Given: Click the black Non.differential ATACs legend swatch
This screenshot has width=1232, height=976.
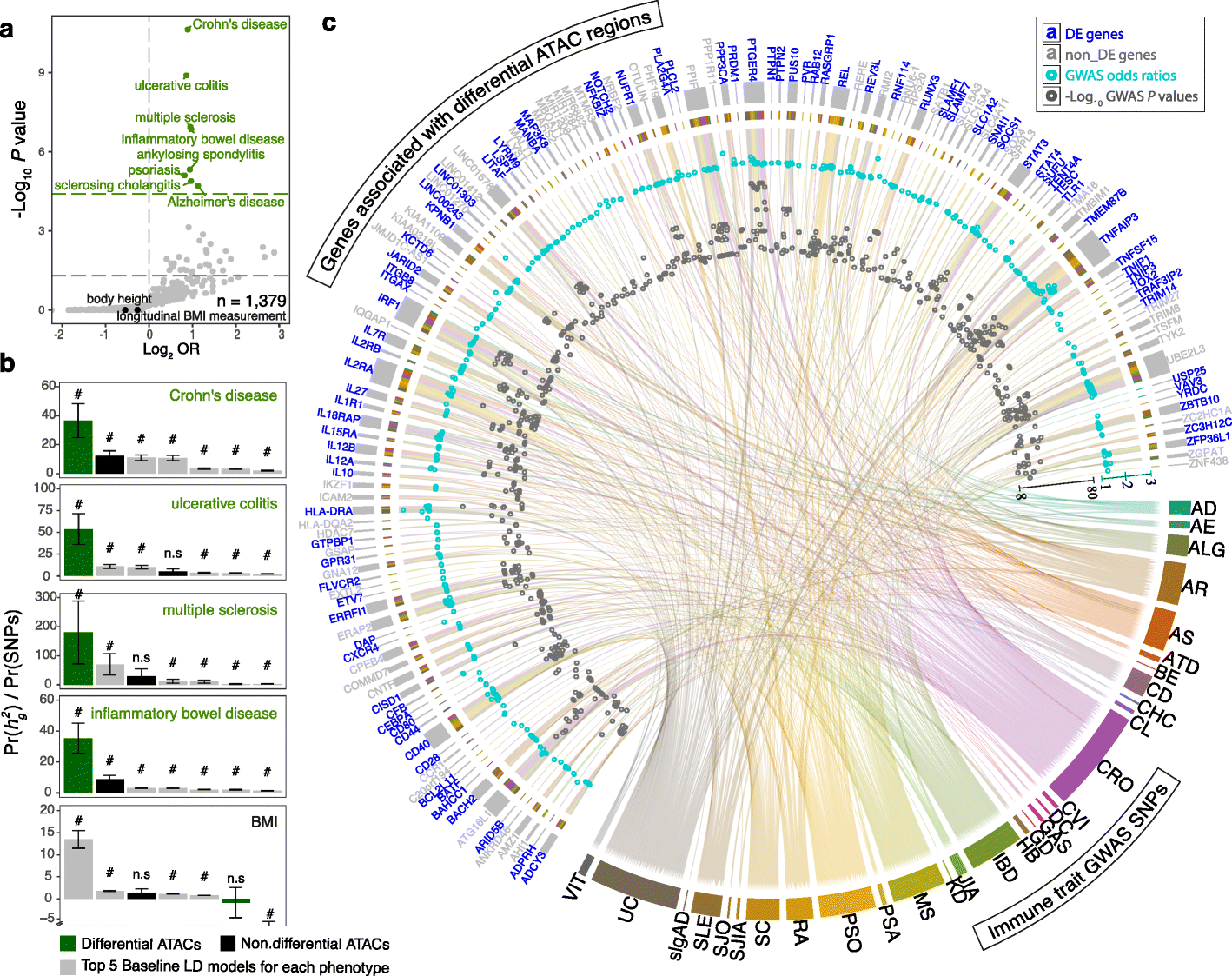Looking at the screenshot, I should tap(228, 943).
